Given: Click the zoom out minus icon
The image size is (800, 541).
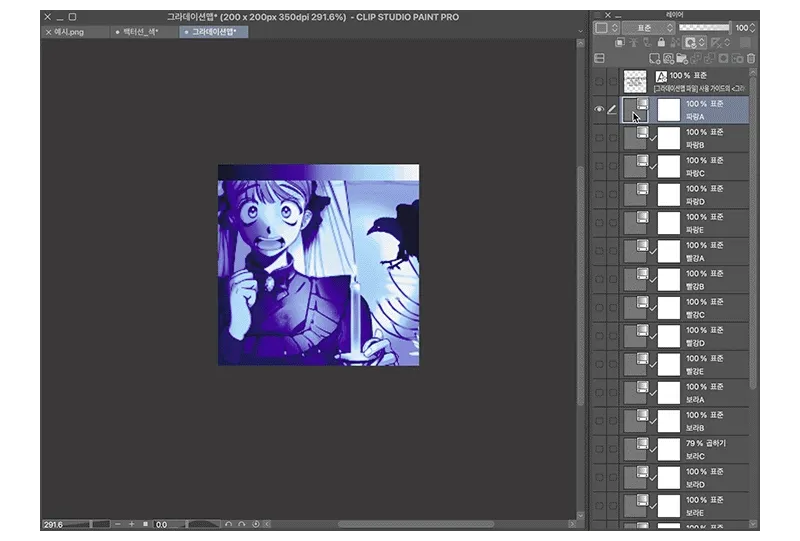Looking at the screenshot, I should tap(118, 524).
